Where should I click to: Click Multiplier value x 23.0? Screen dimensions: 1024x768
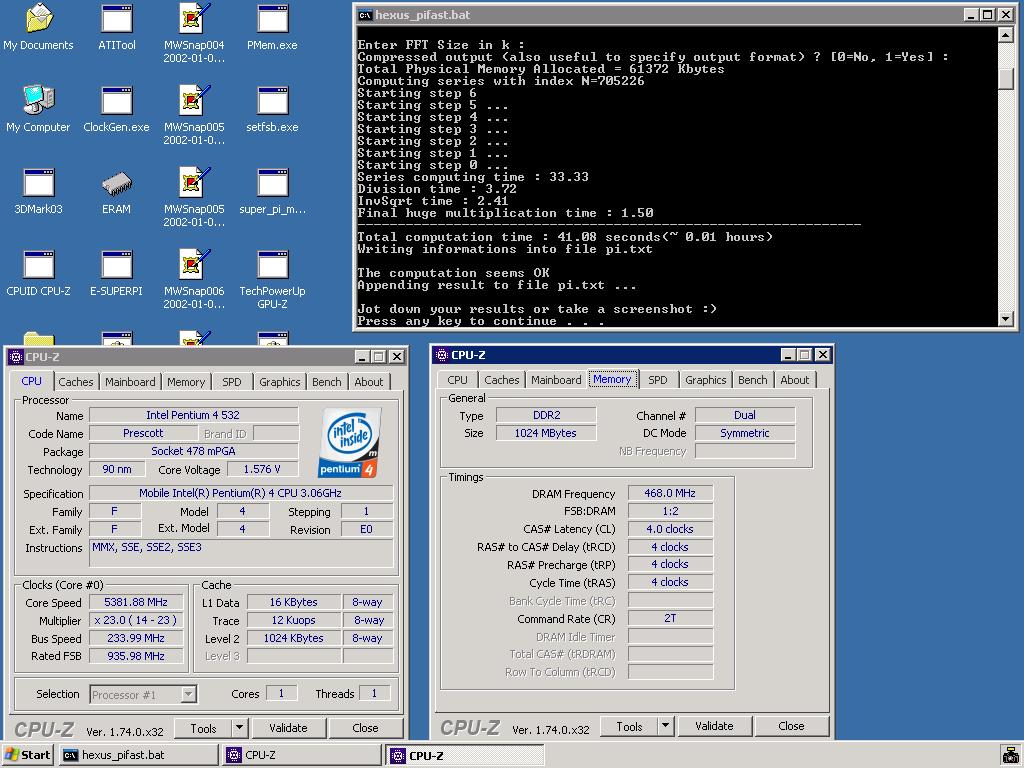point(136,620)
